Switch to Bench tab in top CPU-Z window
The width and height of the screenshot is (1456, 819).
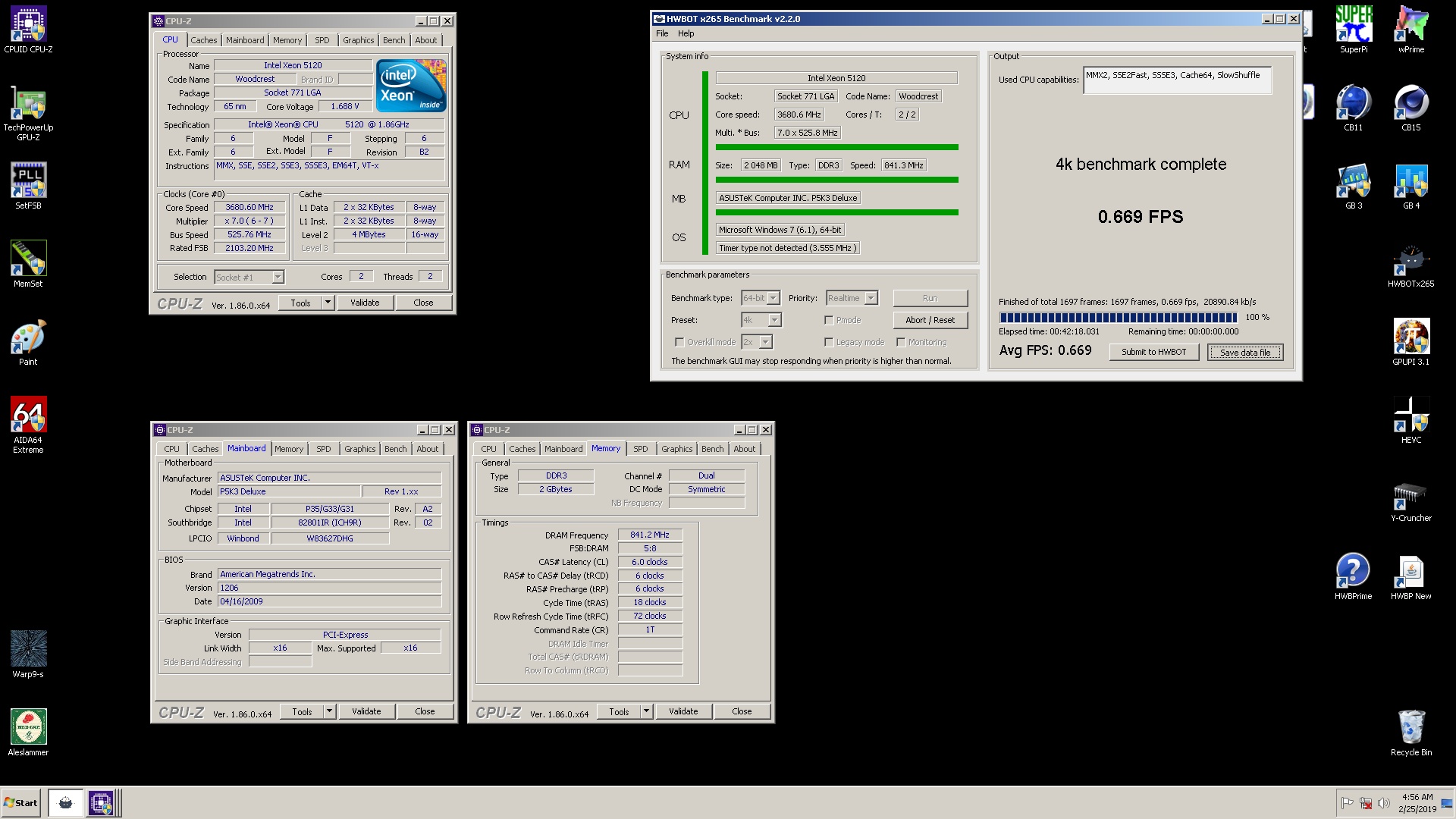[x=394, y=40]
